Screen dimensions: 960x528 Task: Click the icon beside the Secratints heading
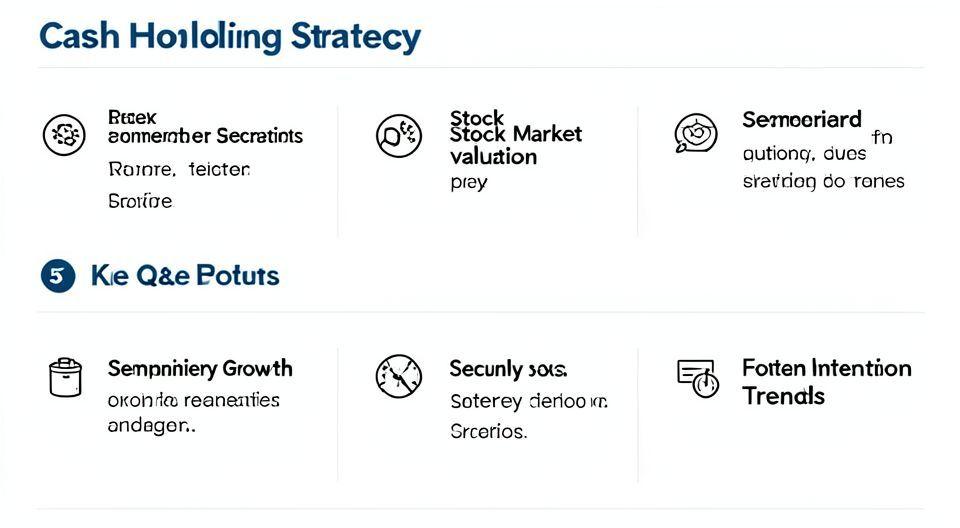[63, 135]
